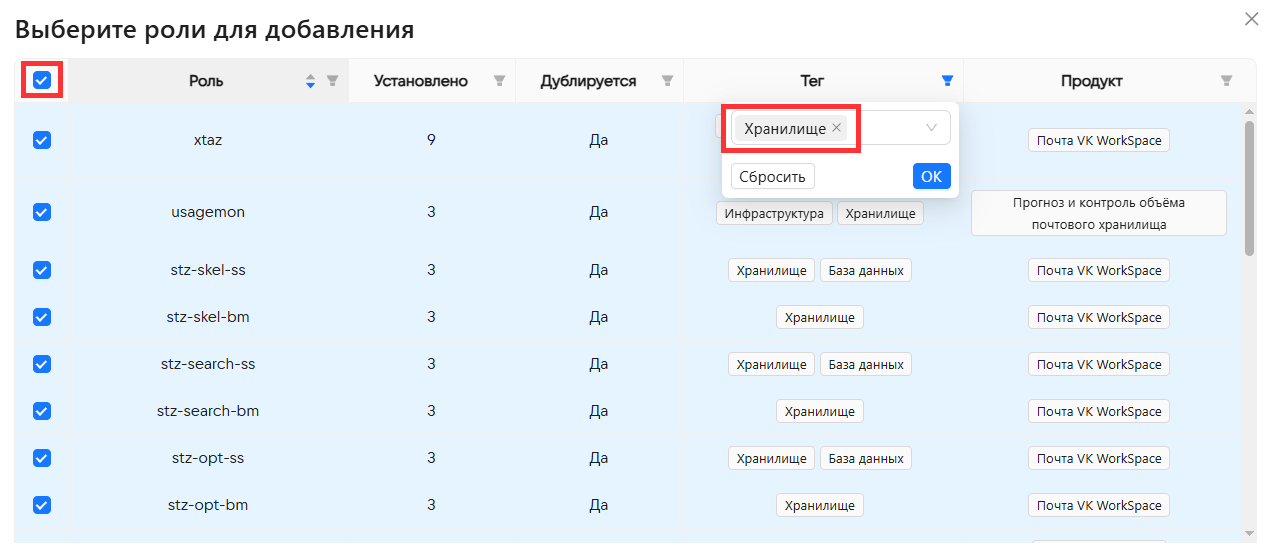Open the Дублируется column filter icon
Screen dimensions: 1271x553
(667, 81)
